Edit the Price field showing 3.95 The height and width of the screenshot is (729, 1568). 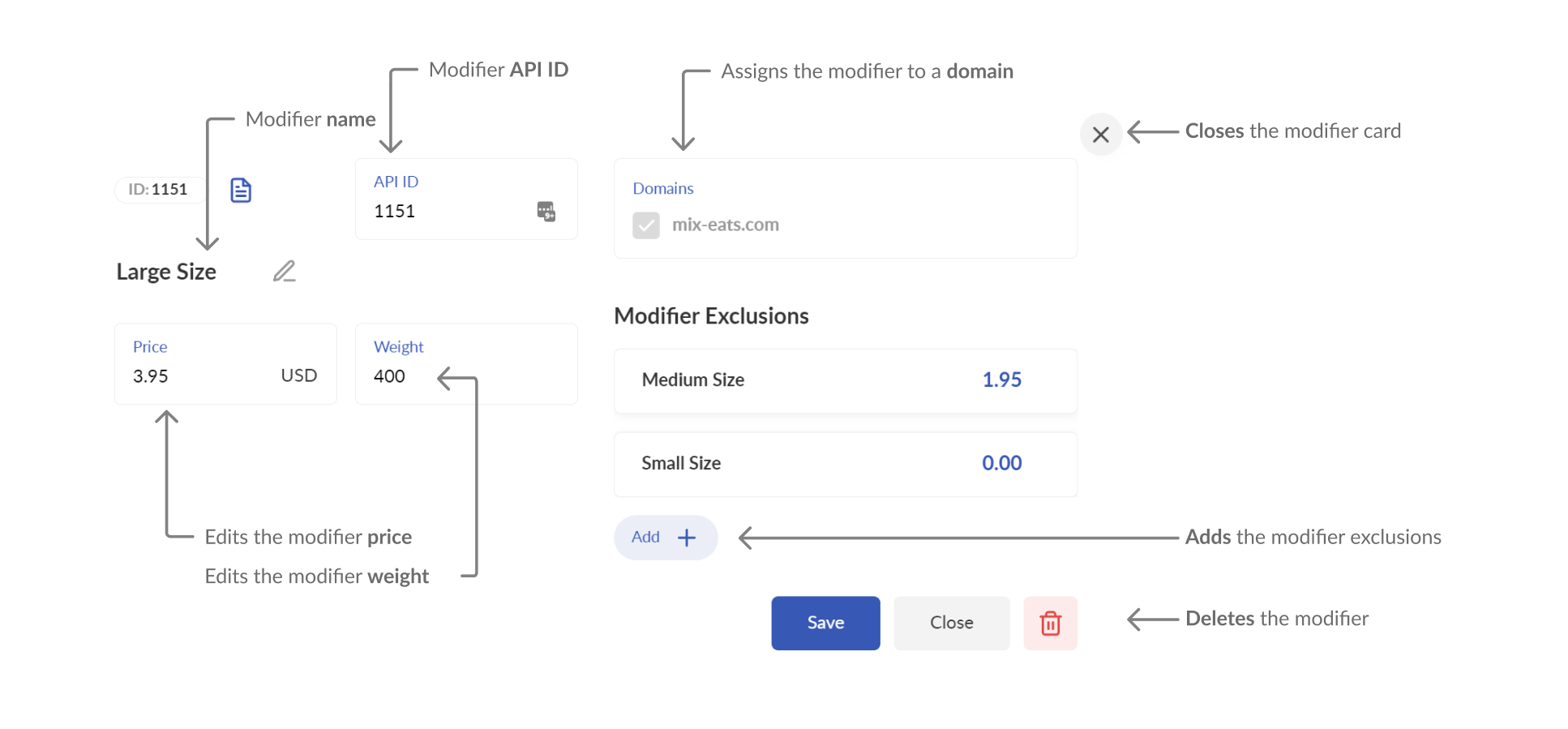(225, 364)
